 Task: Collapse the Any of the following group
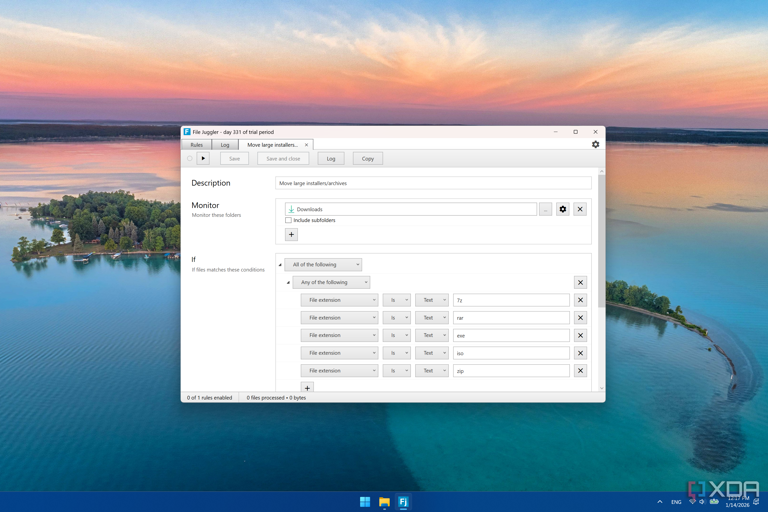click(288, 283)
